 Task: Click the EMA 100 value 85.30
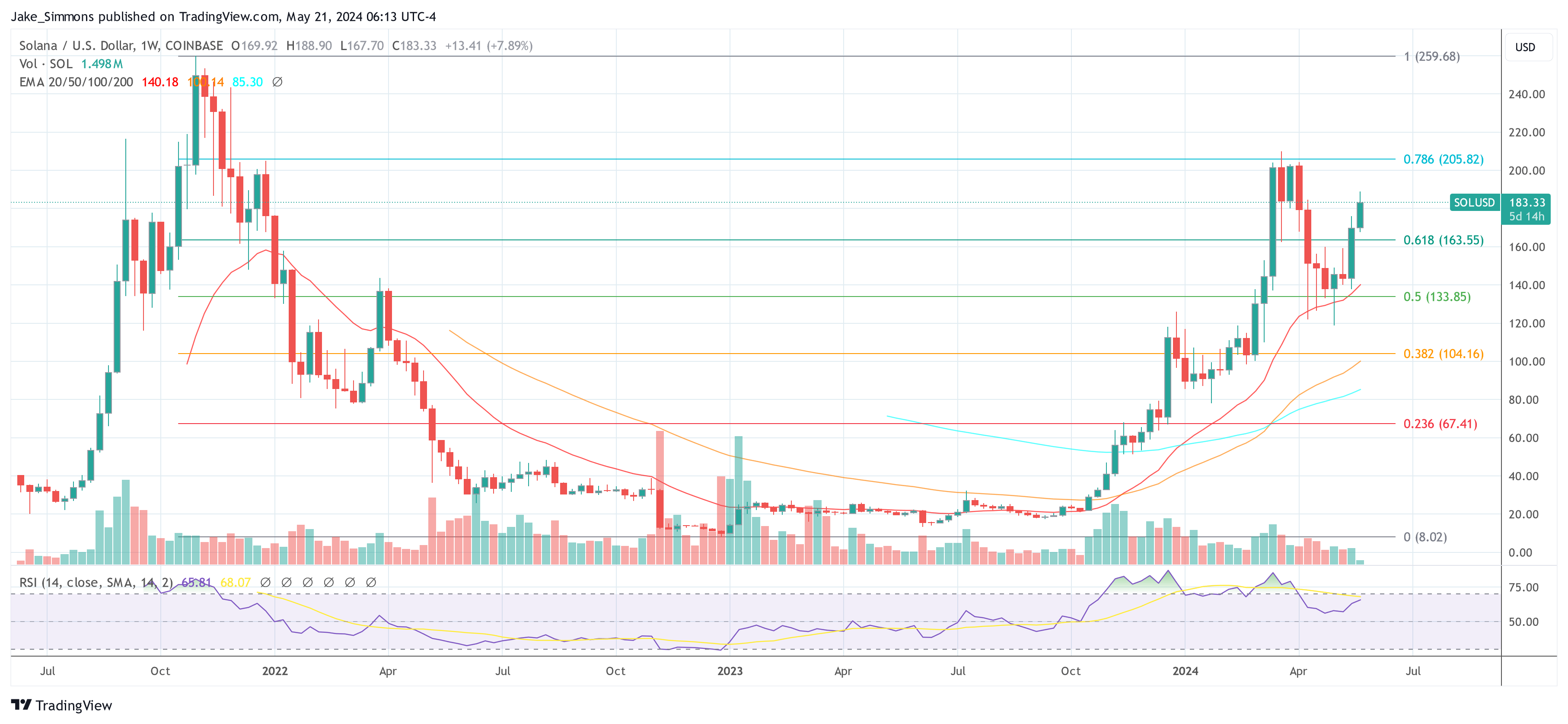point(247,82)
